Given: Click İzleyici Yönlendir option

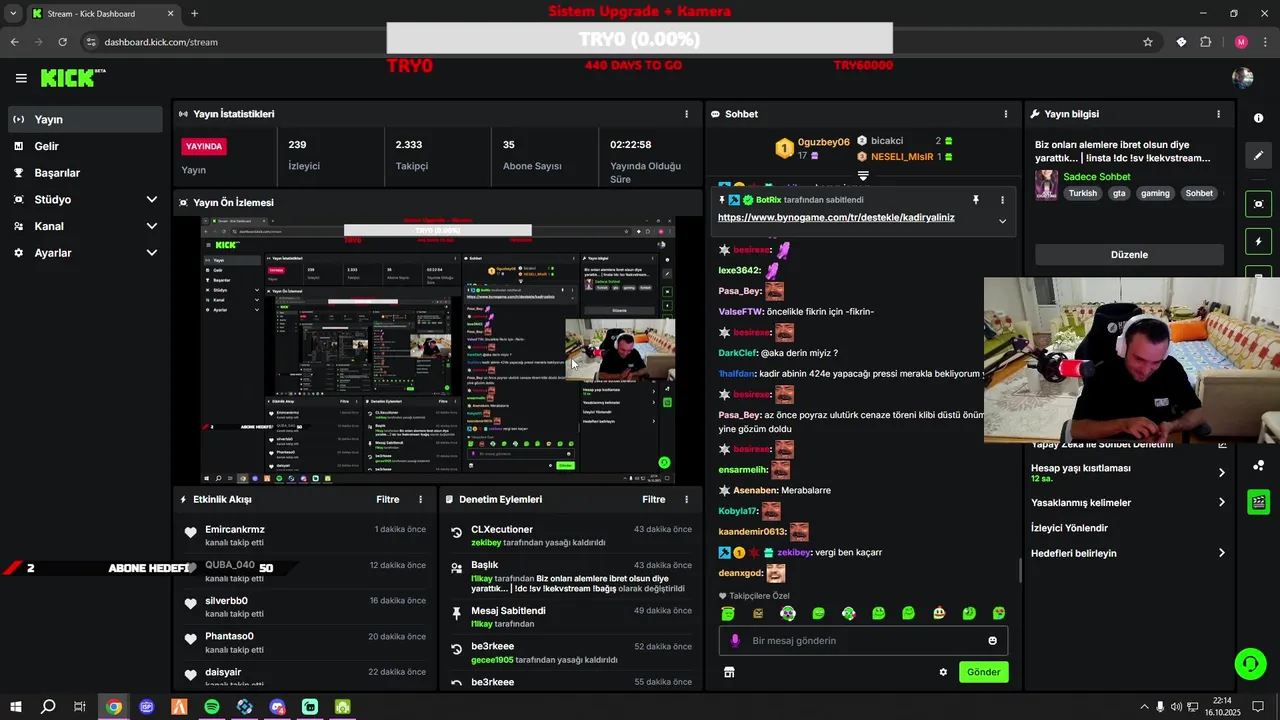Looking at the screenshot, I should (1069, 528).
